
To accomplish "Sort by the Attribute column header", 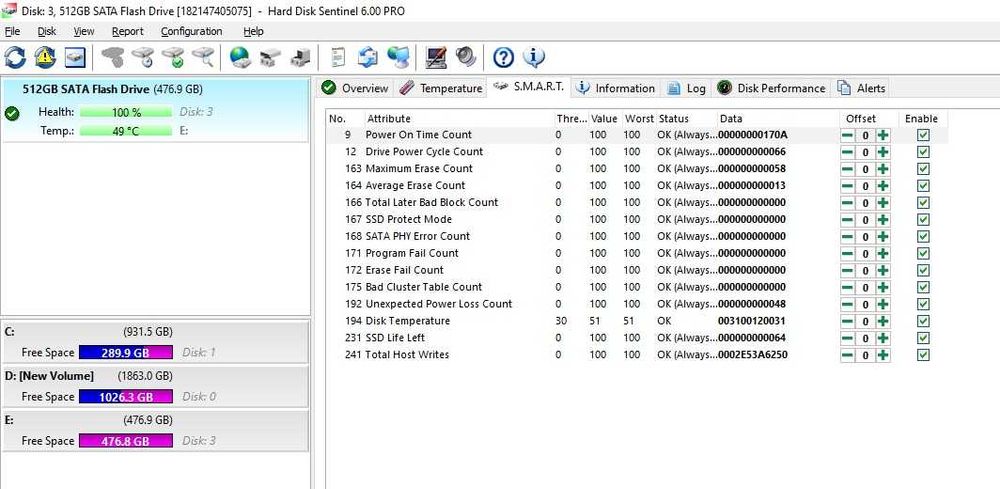I will [x=459, y=119].
